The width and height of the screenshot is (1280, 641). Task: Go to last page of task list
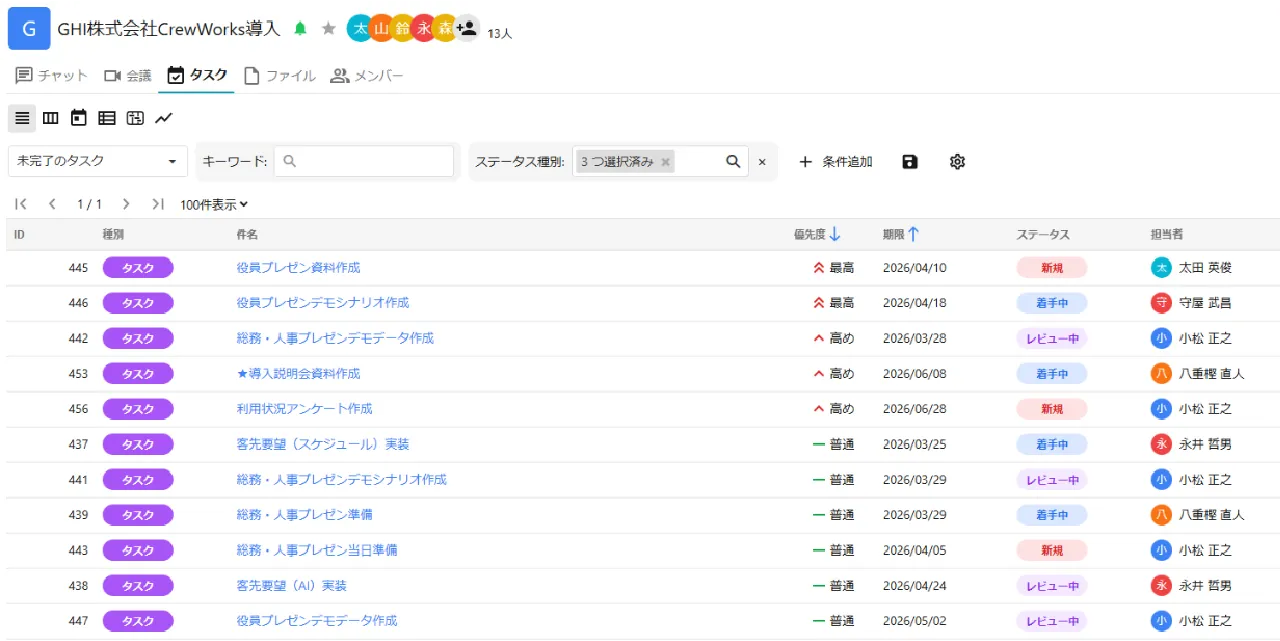[158, 204]
